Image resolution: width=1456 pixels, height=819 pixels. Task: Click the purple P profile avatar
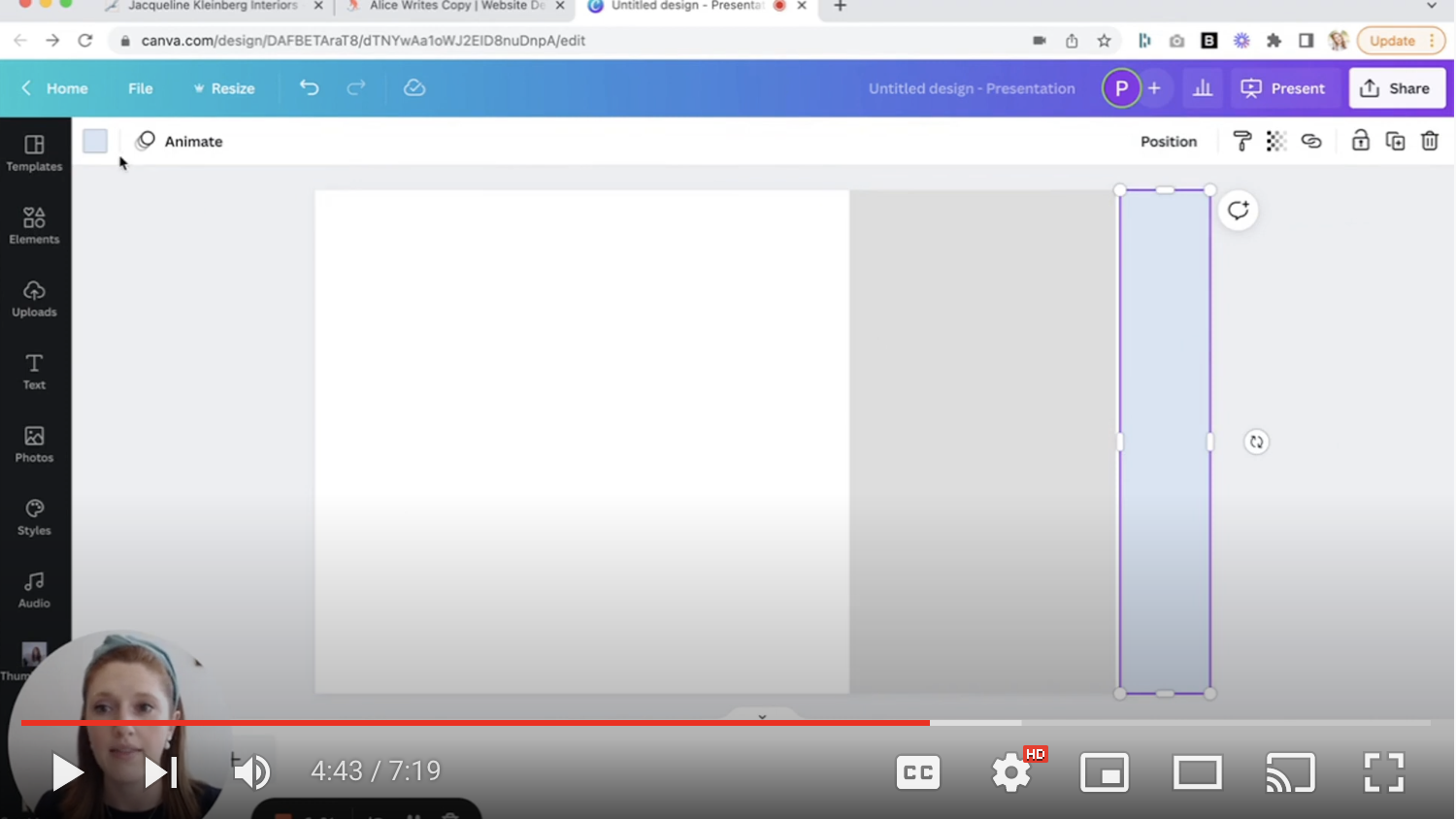pos(1121,88)
